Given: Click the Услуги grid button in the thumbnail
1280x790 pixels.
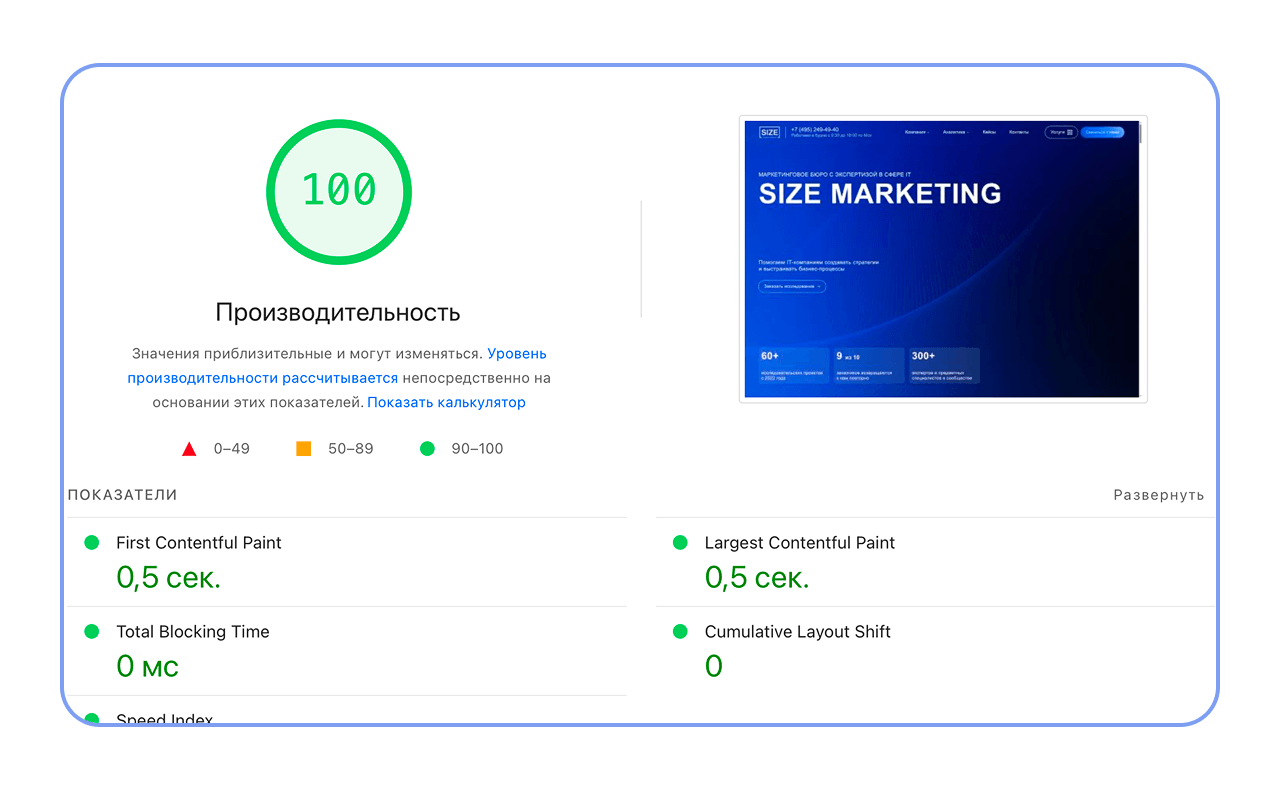Looking at the screenshot, I should tap(1061, 132).
